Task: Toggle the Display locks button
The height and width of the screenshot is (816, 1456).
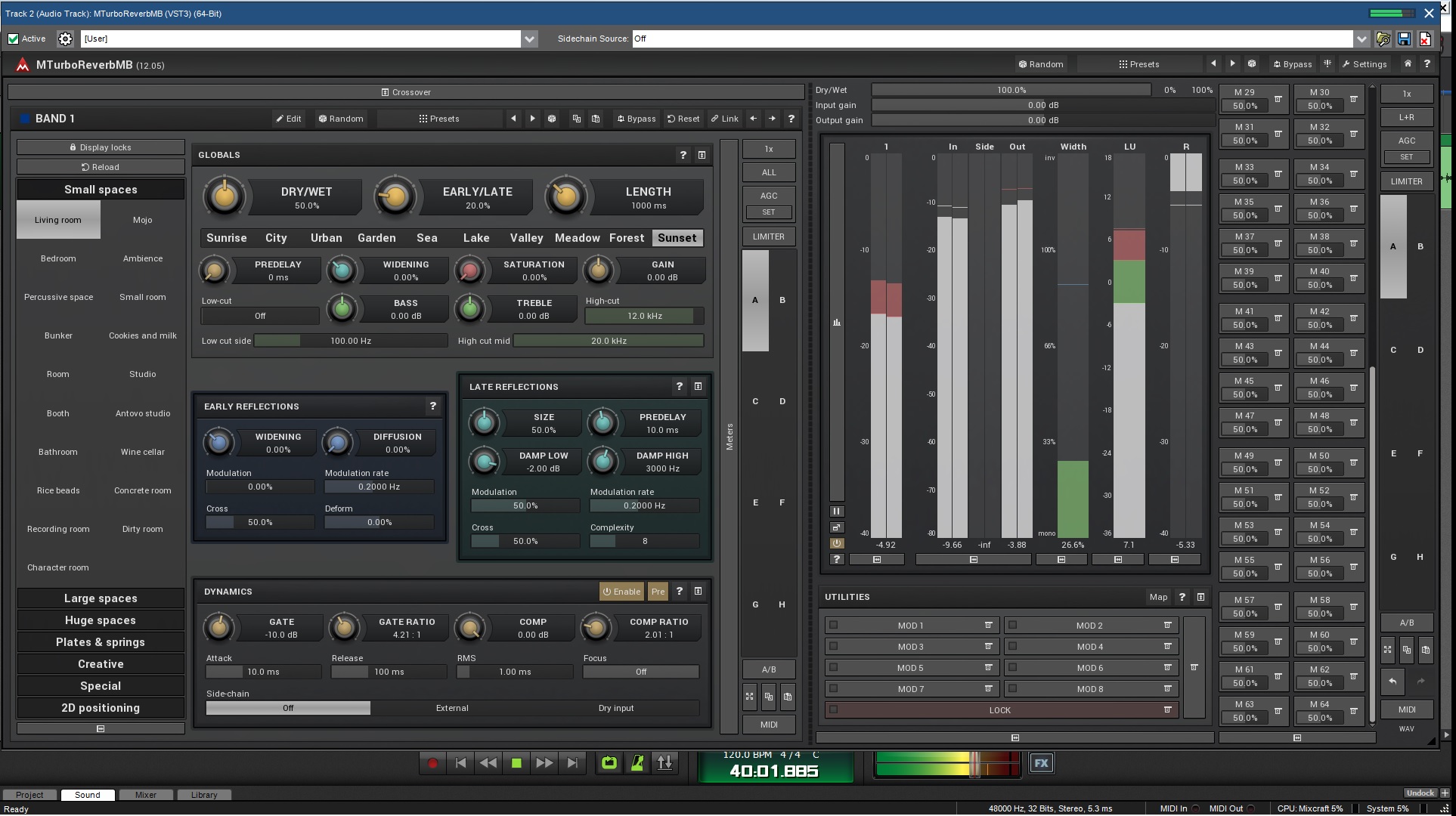Action: point(101,147)
